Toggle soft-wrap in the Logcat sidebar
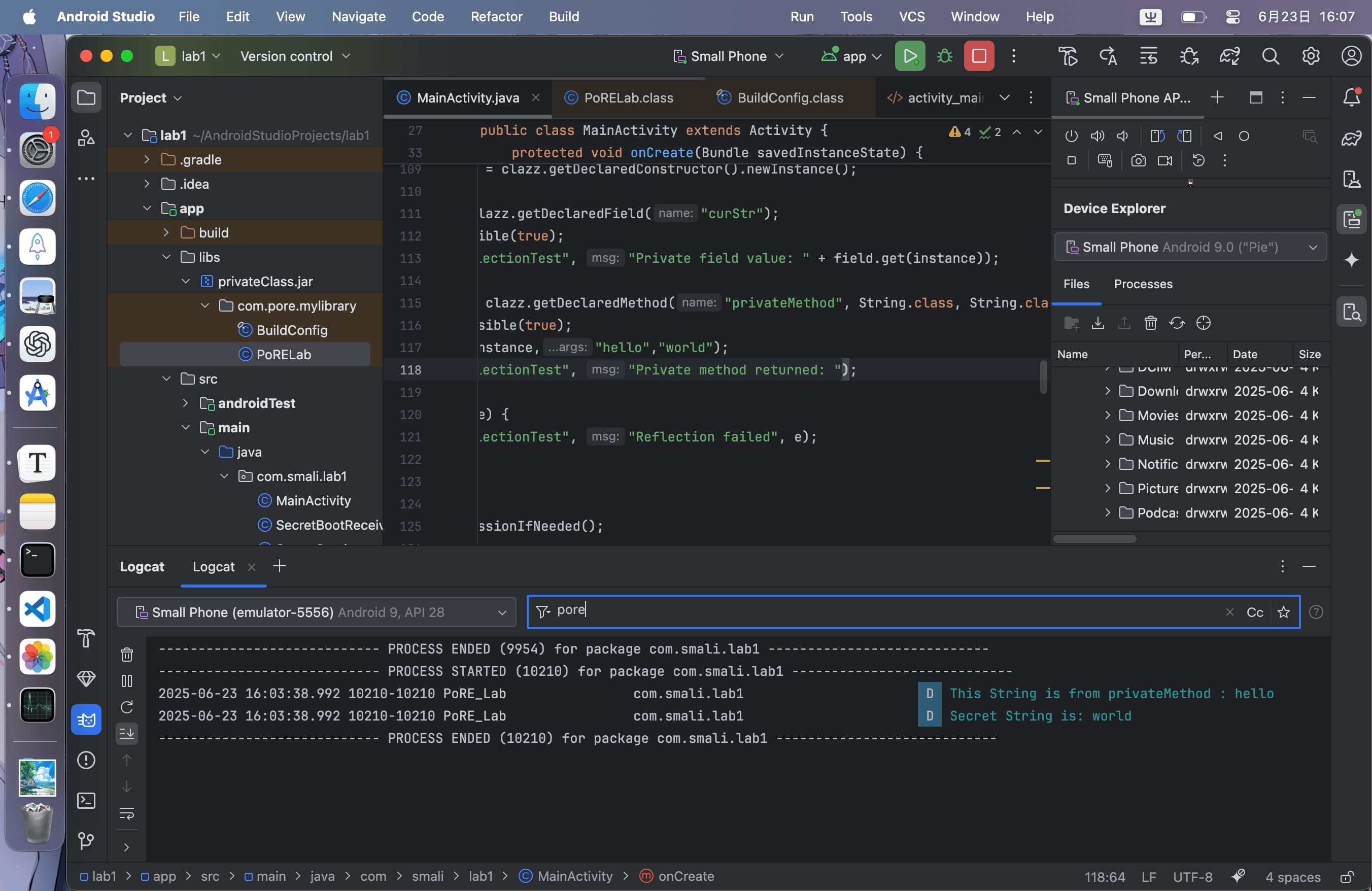The image size is (1372, 891). [127, 813]
